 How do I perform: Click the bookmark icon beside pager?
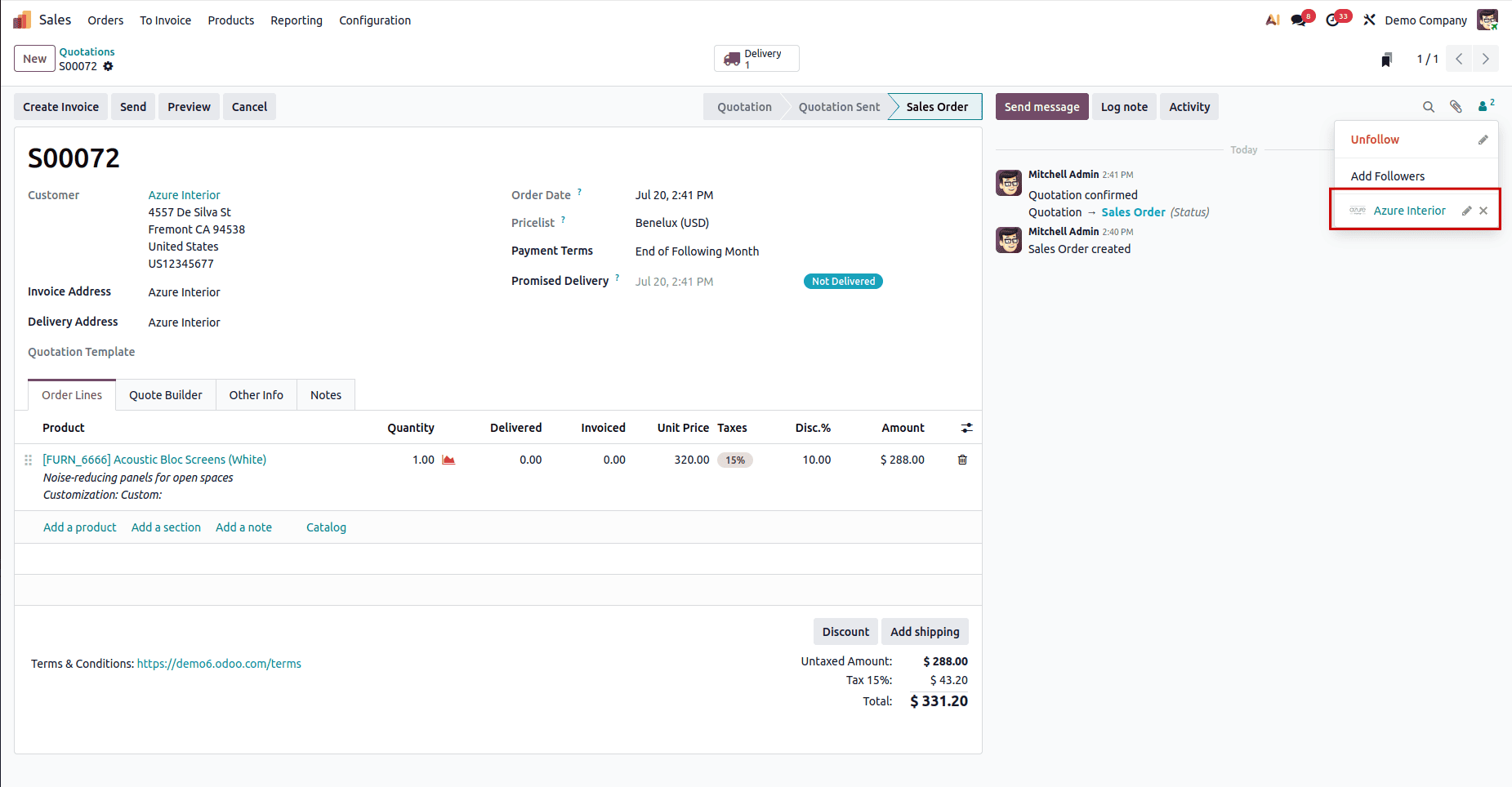pyautogui.click(x=1386, y=60)
